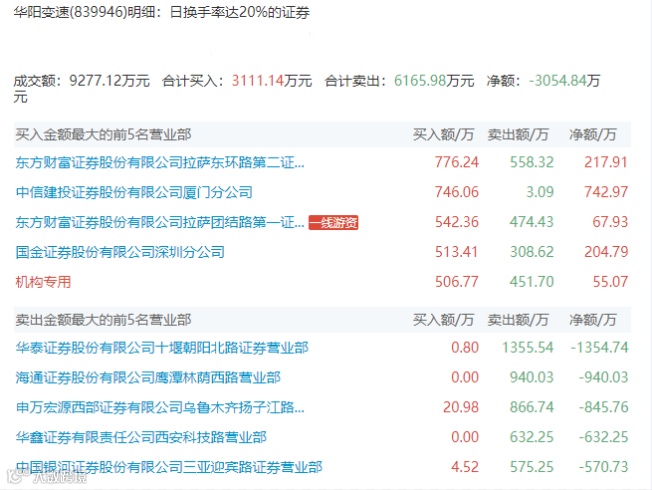Open 华鑫证券西安科技路营业部 link
Viewport: 652px width, 490px height.
point(141,437)
